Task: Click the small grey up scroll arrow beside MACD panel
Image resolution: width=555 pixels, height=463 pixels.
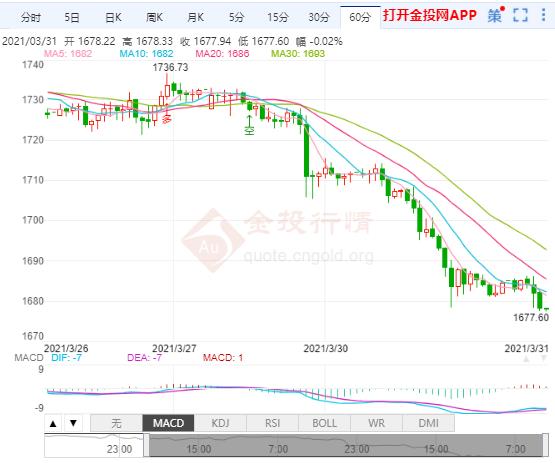Action: point(526,359)
